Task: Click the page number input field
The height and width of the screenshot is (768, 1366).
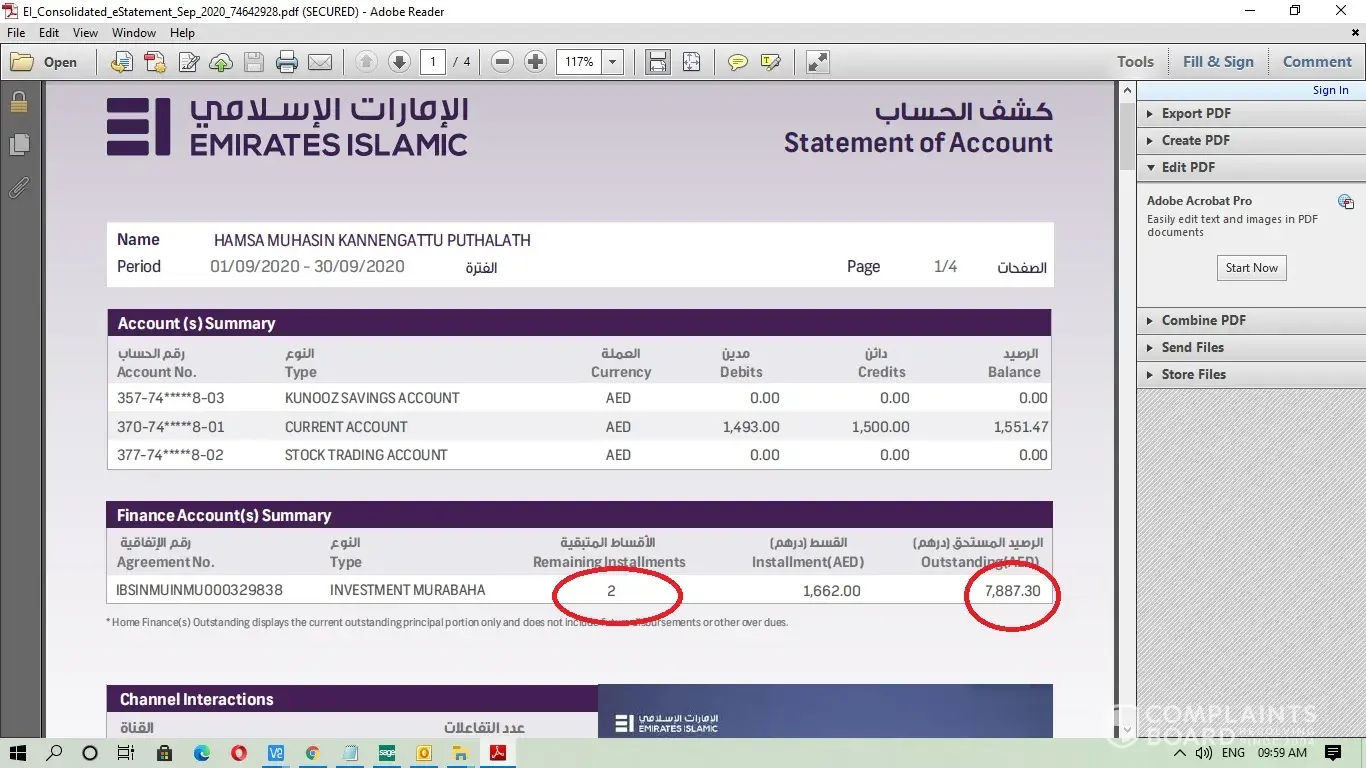Action: coord(433,62)
